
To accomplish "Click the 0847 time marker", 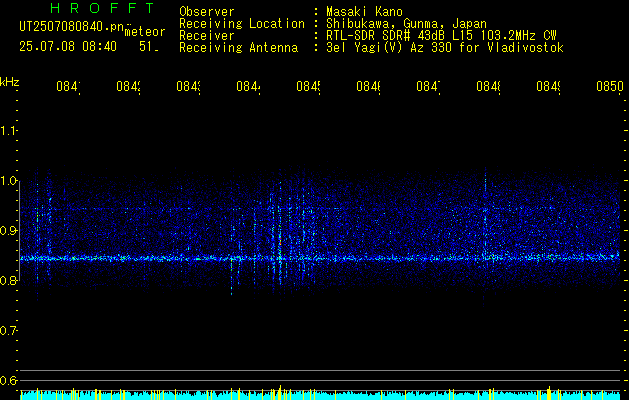I will [x=428, y=87].
